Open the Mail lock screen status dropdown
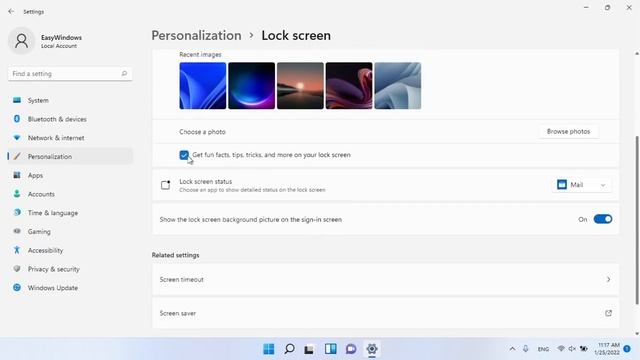This screenshot has height=360, width=640. click(x=581, y=185)
